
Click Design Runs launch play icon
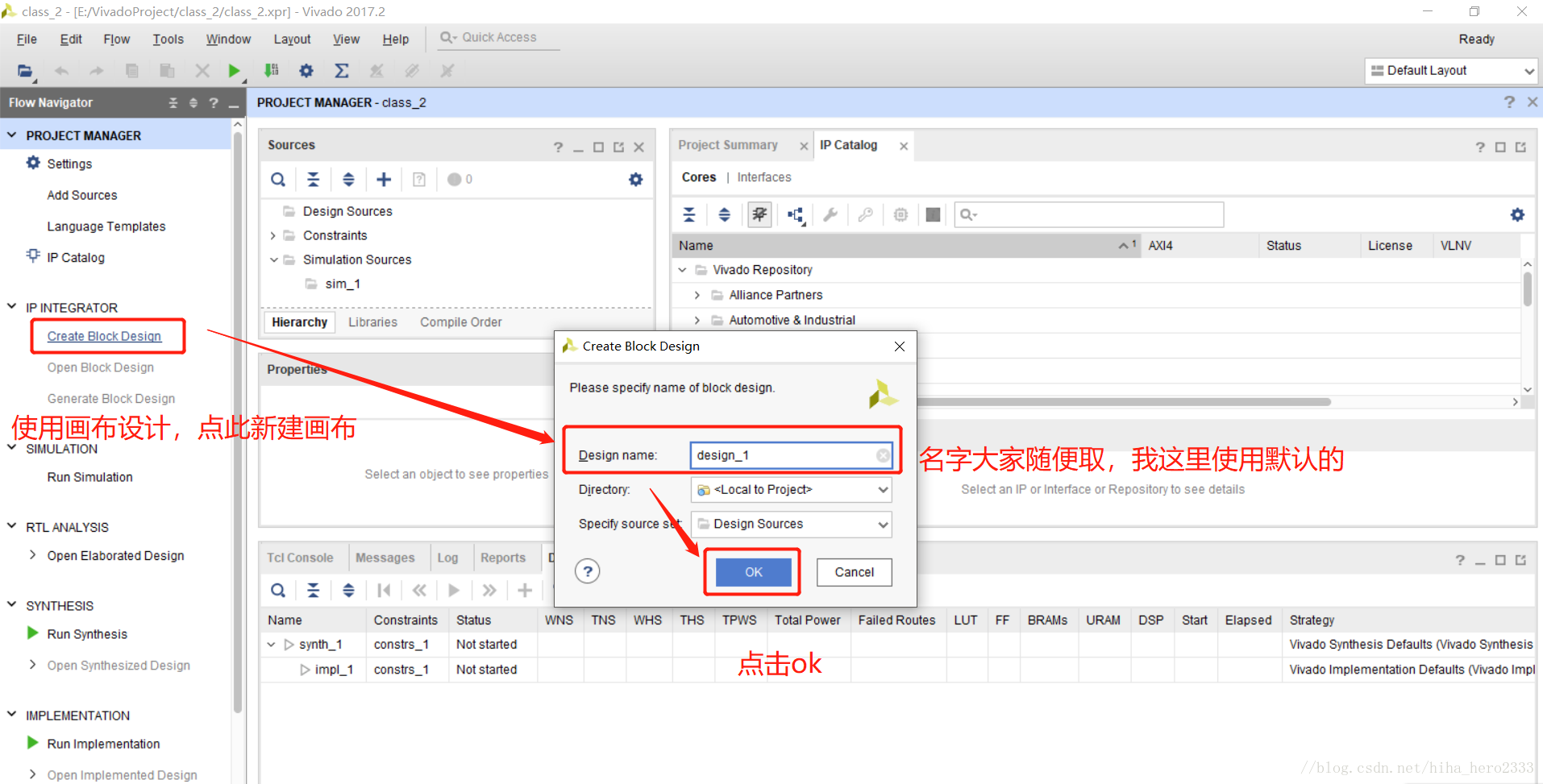click(454, 591)
